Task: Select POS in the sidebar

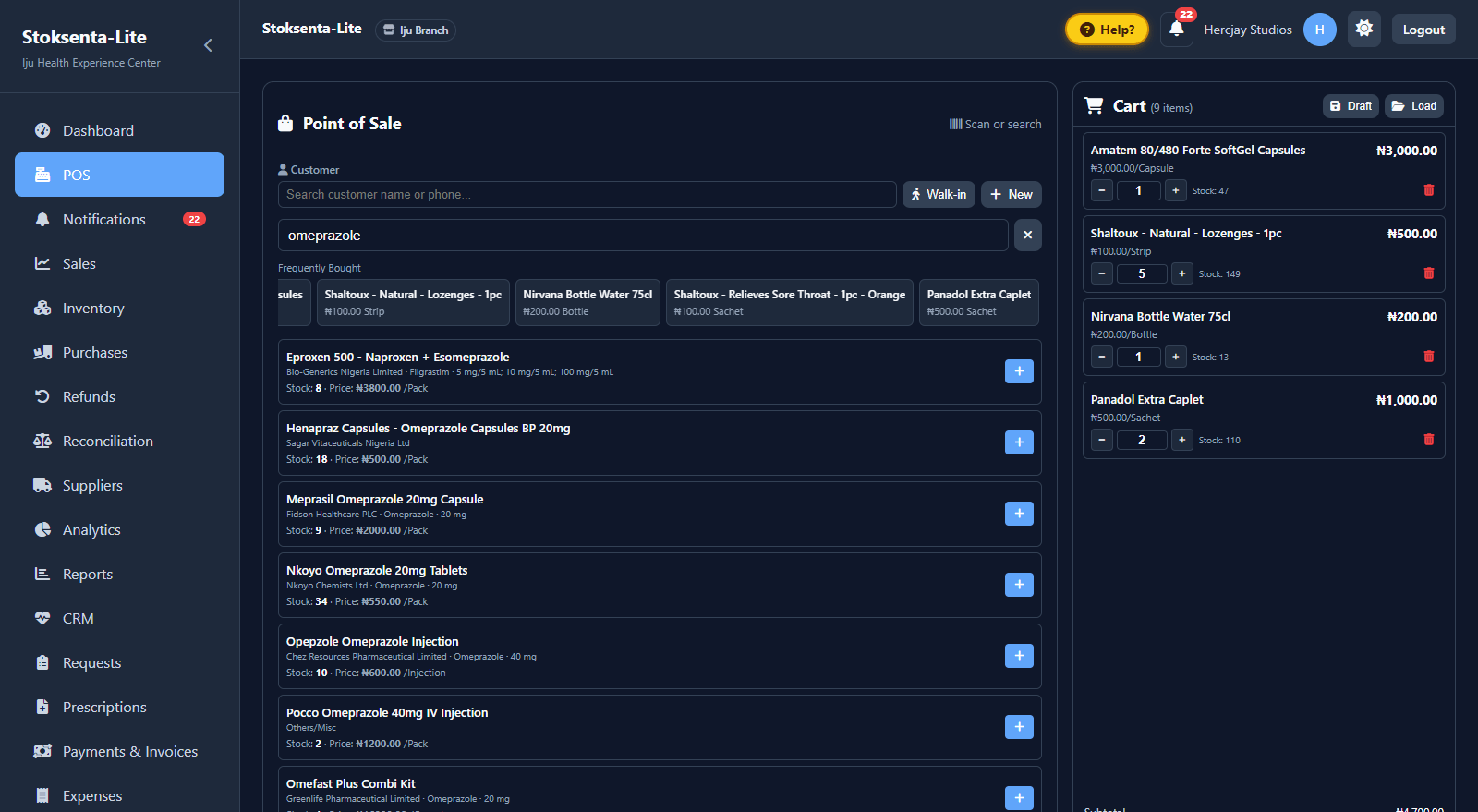Action: [119, 175]
